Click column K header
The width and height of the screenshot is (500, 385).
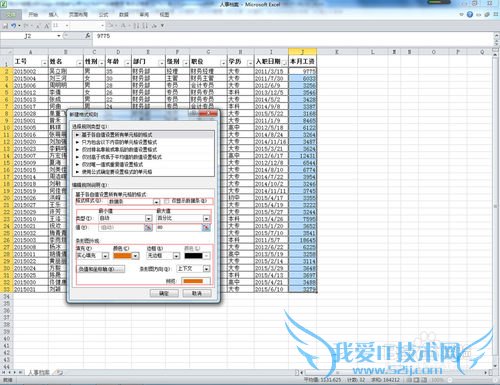(337, 52)
